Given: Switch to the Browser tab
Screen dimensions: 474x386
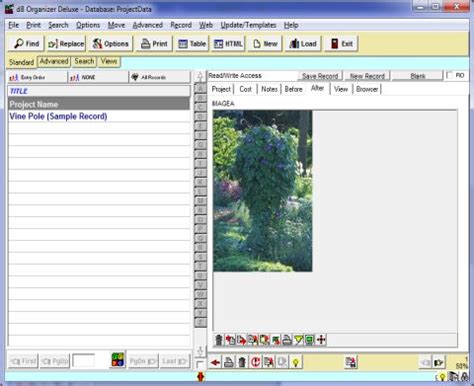Looking at the screenshot, I should pos(367,89).
